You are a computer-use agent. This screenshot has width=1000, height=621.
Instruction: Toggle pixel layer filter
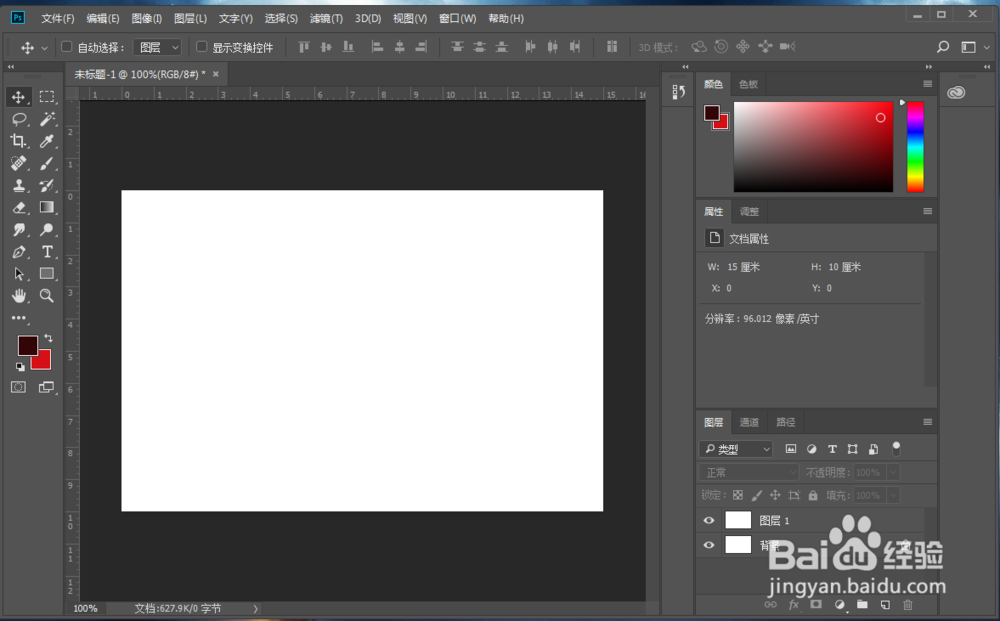(x=791, y=449)
